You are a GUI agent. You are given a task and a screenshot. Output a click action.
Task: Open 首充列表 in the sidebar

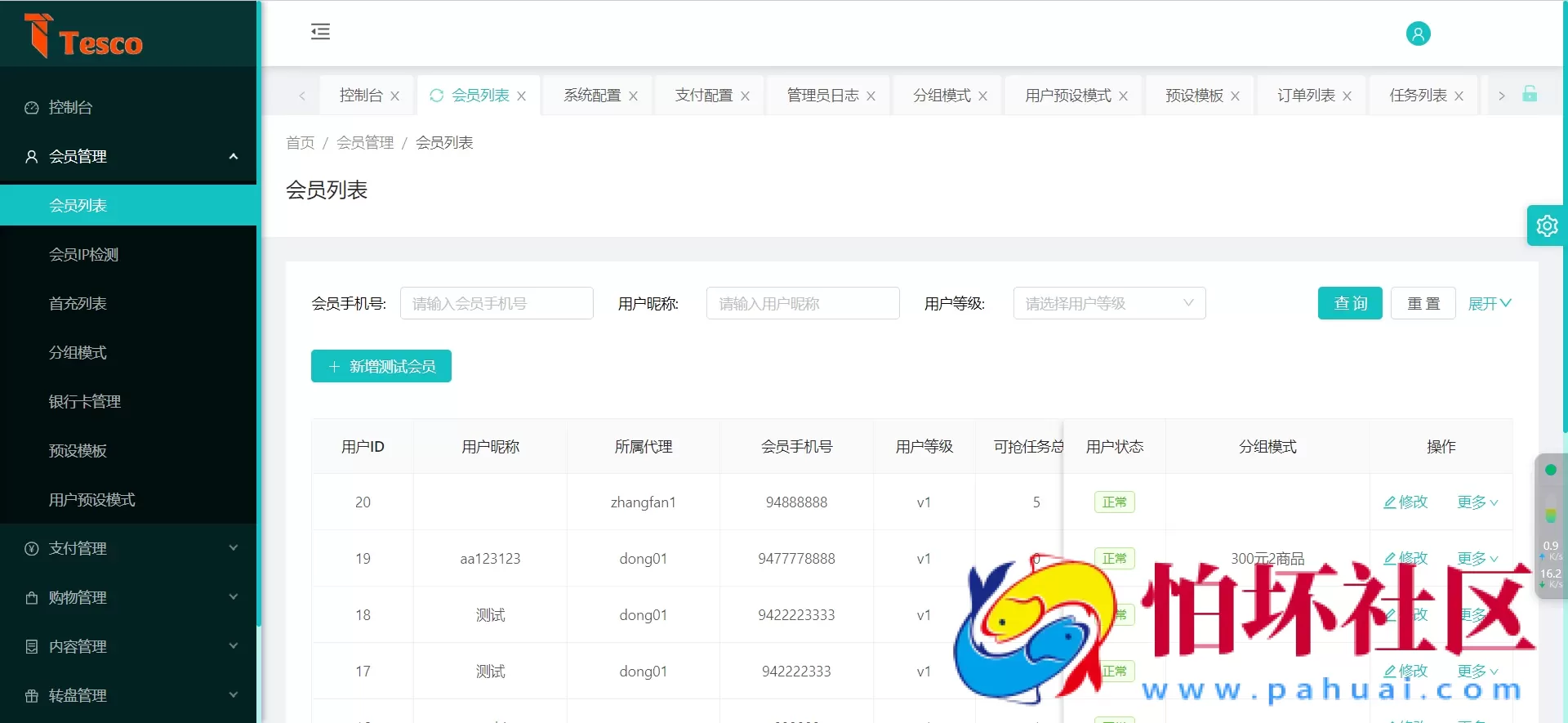(128, 303)
